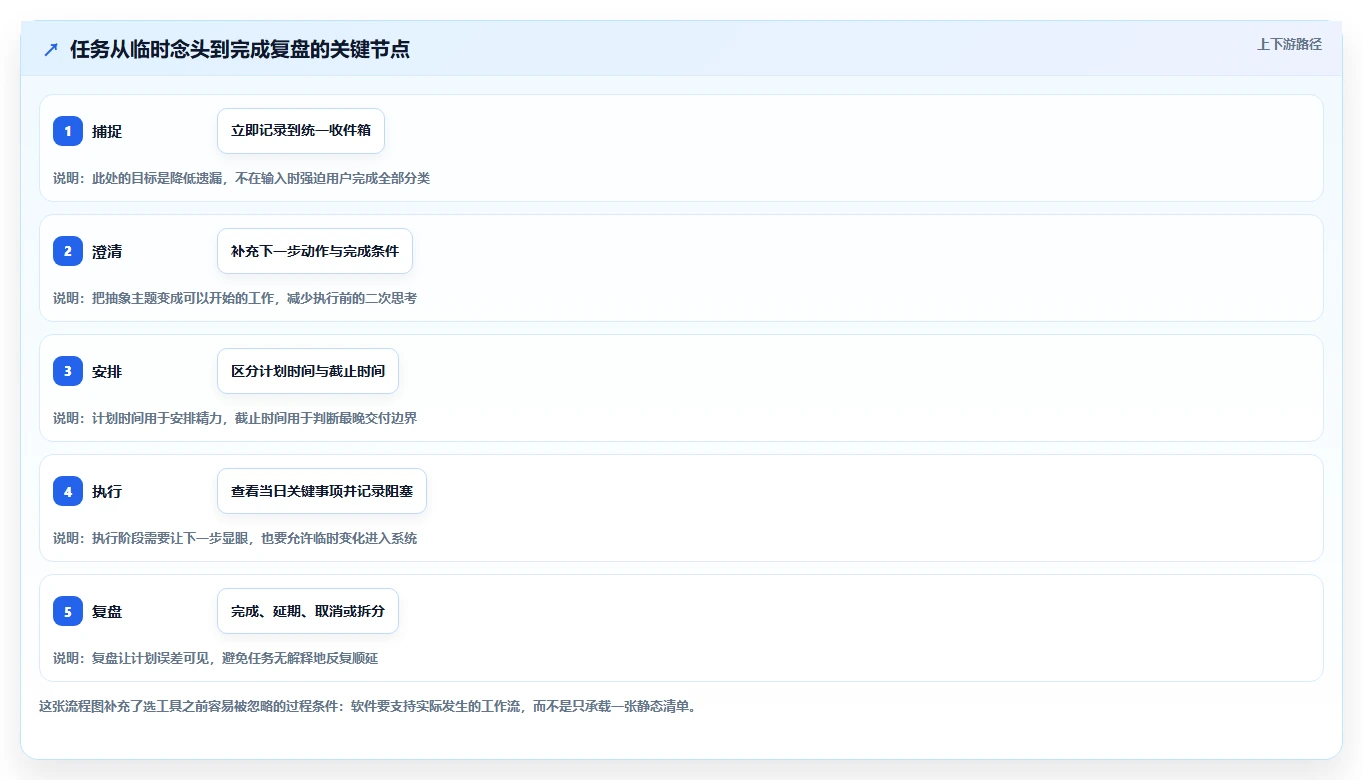This screenshot has width=1363, height=780.
Task: Select the 区分计划时间与截止时间 chip
Action: [308, 371]
